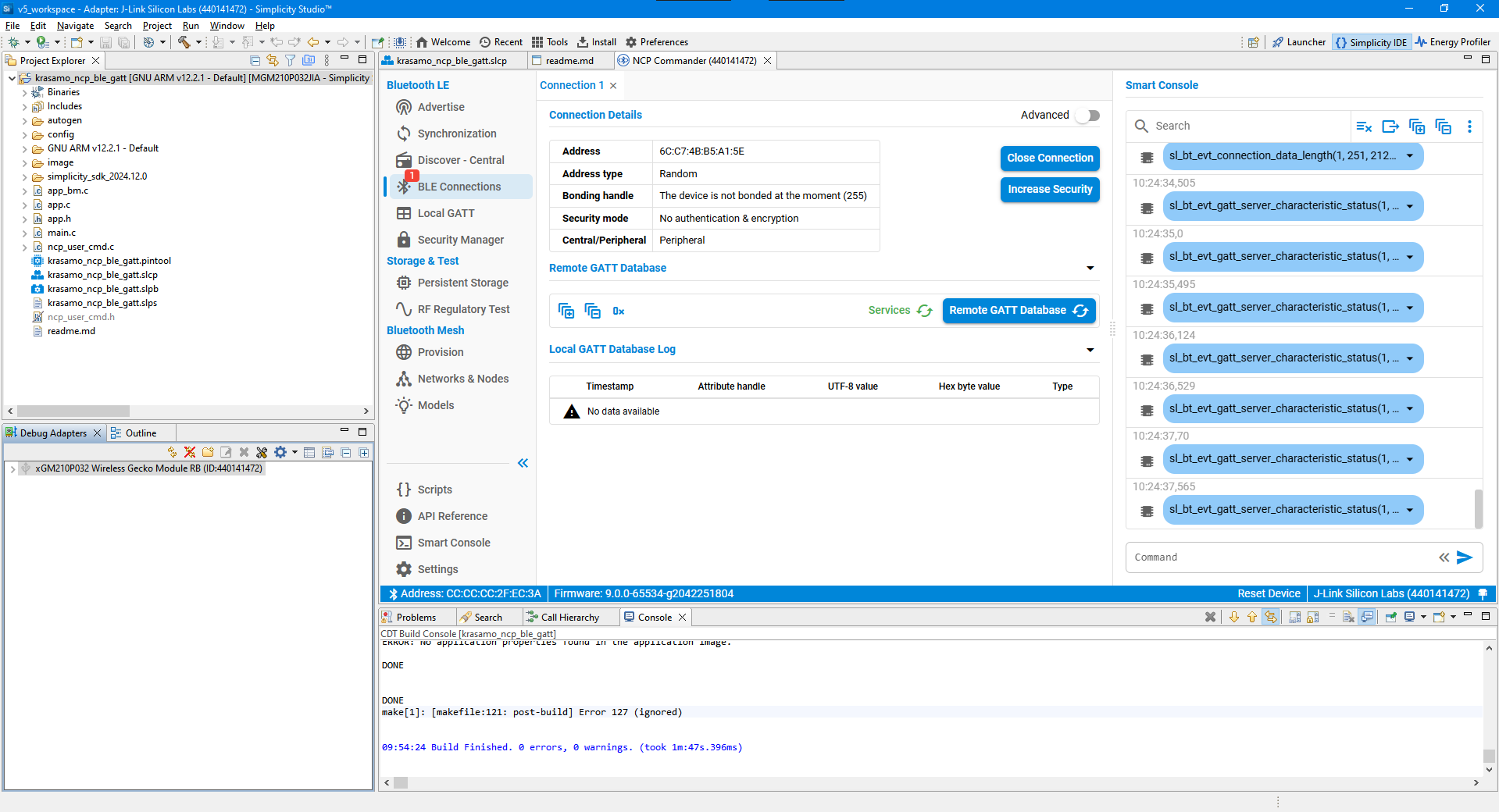The width and height of the screenshot is (1499, 812).
Task: Open the Project menu
Action: pyautogui.click(x=157, y=26)
